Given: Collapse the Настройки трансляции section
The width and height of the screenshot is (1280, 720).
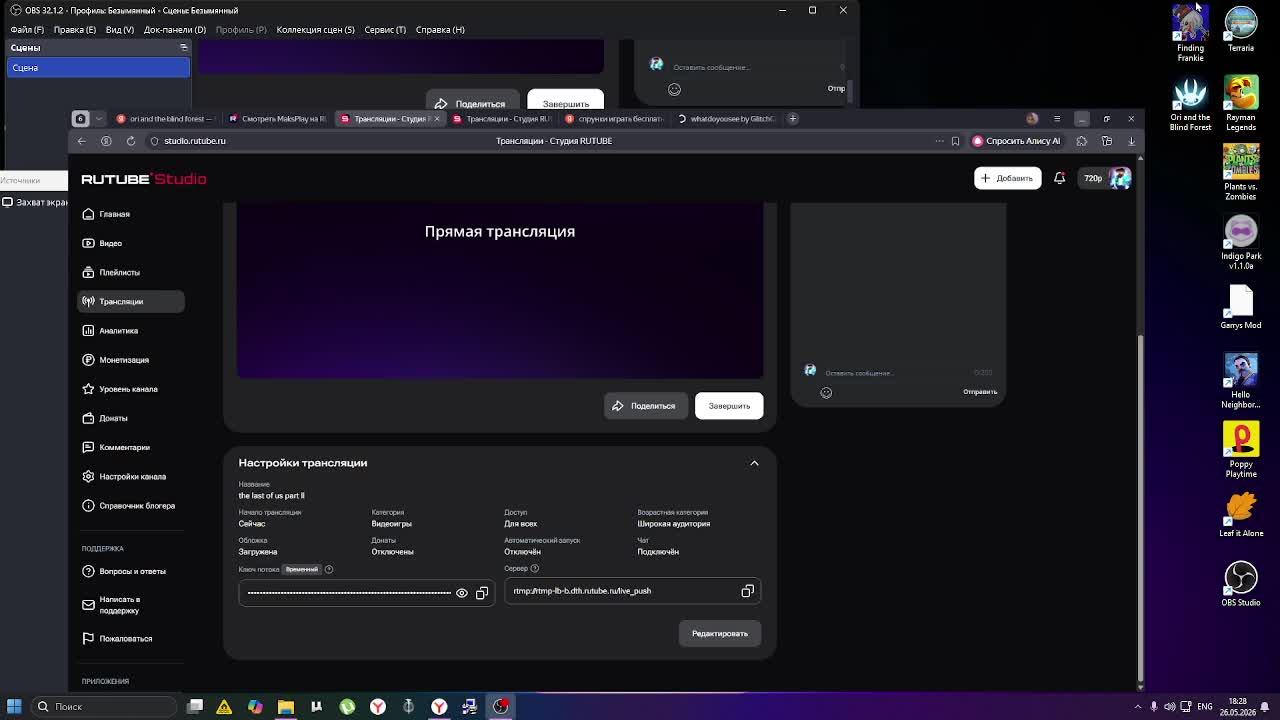Looking at the screenshot, I should [x=754, y=463].
